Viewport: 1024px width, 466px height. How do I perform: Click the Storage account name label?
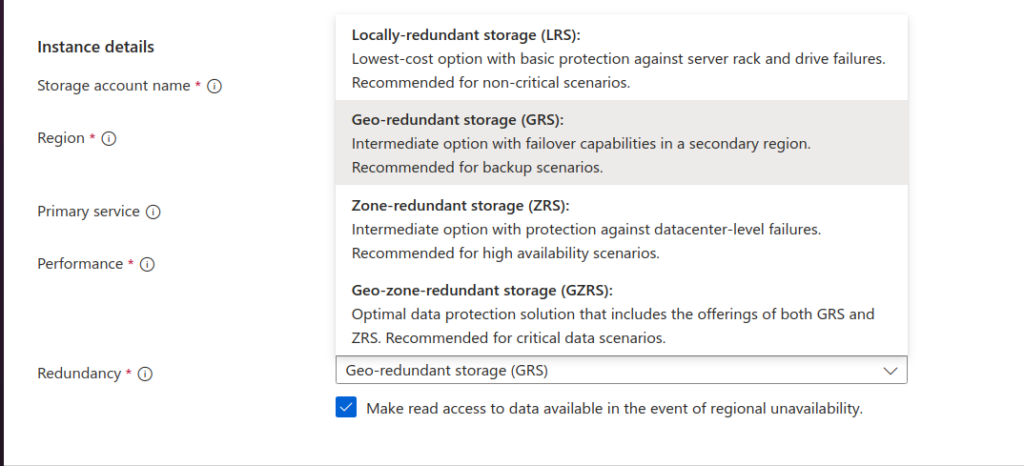(x=113, y=86)
